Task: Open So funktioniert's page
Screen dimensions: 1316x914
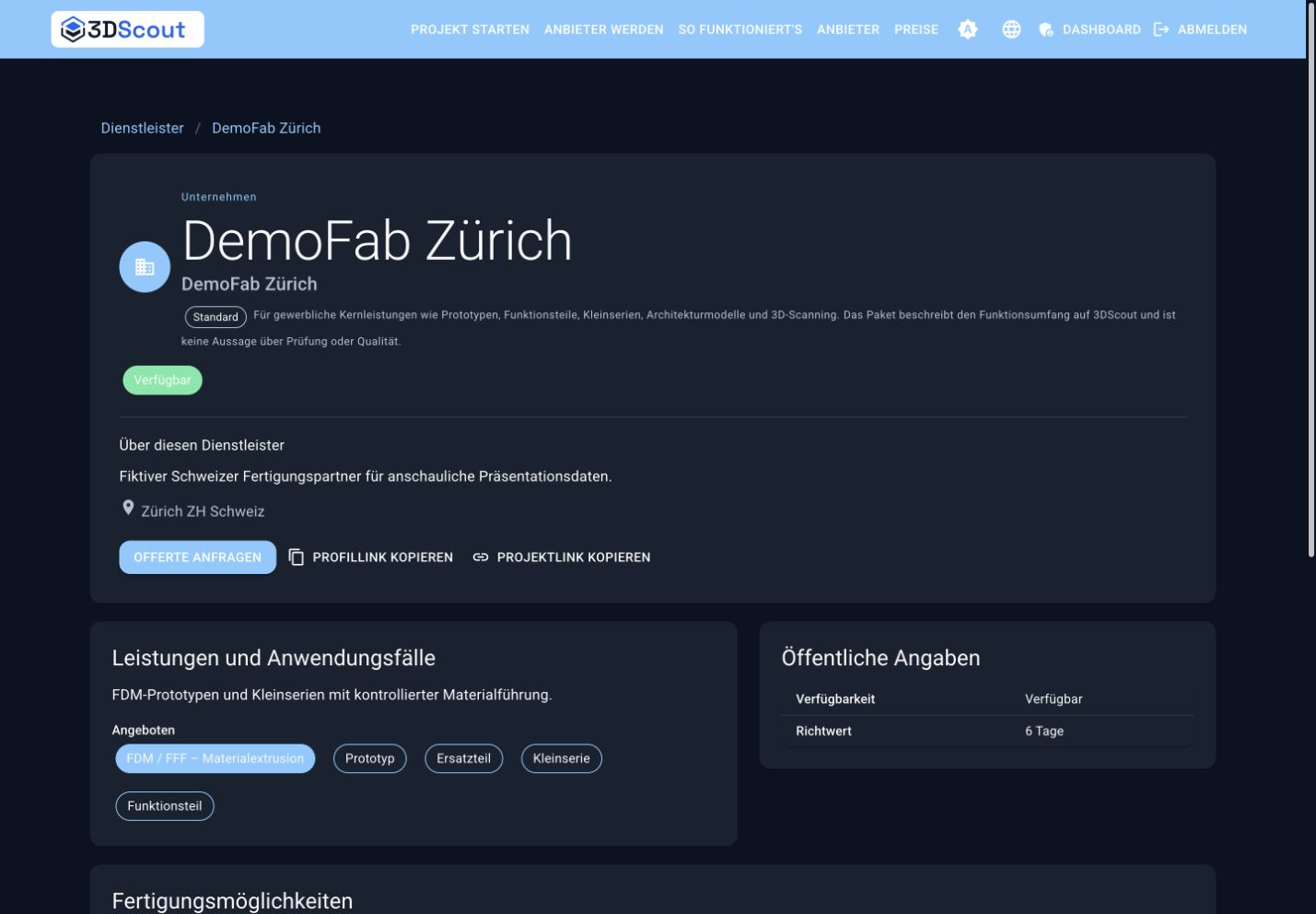Action: click(x=740, y=29)
